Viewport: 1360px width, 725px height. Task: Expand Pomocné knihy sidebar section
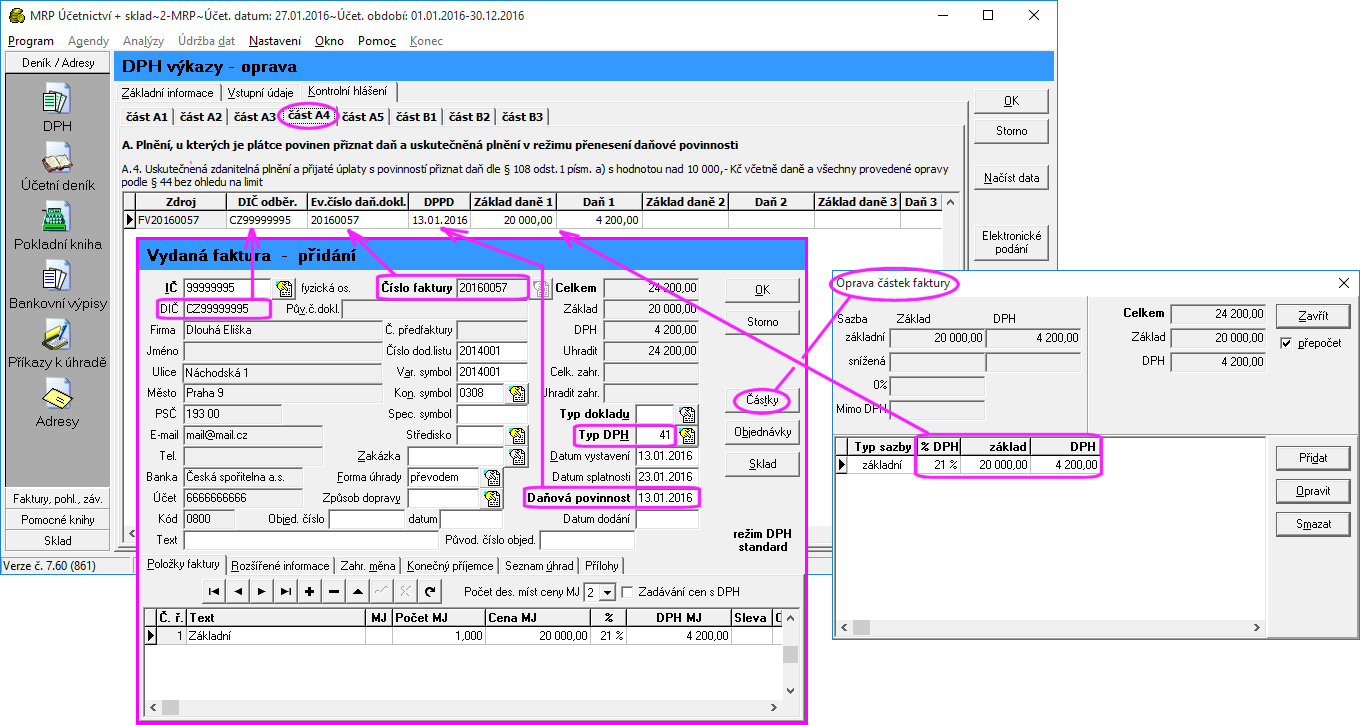pos(57,520)
